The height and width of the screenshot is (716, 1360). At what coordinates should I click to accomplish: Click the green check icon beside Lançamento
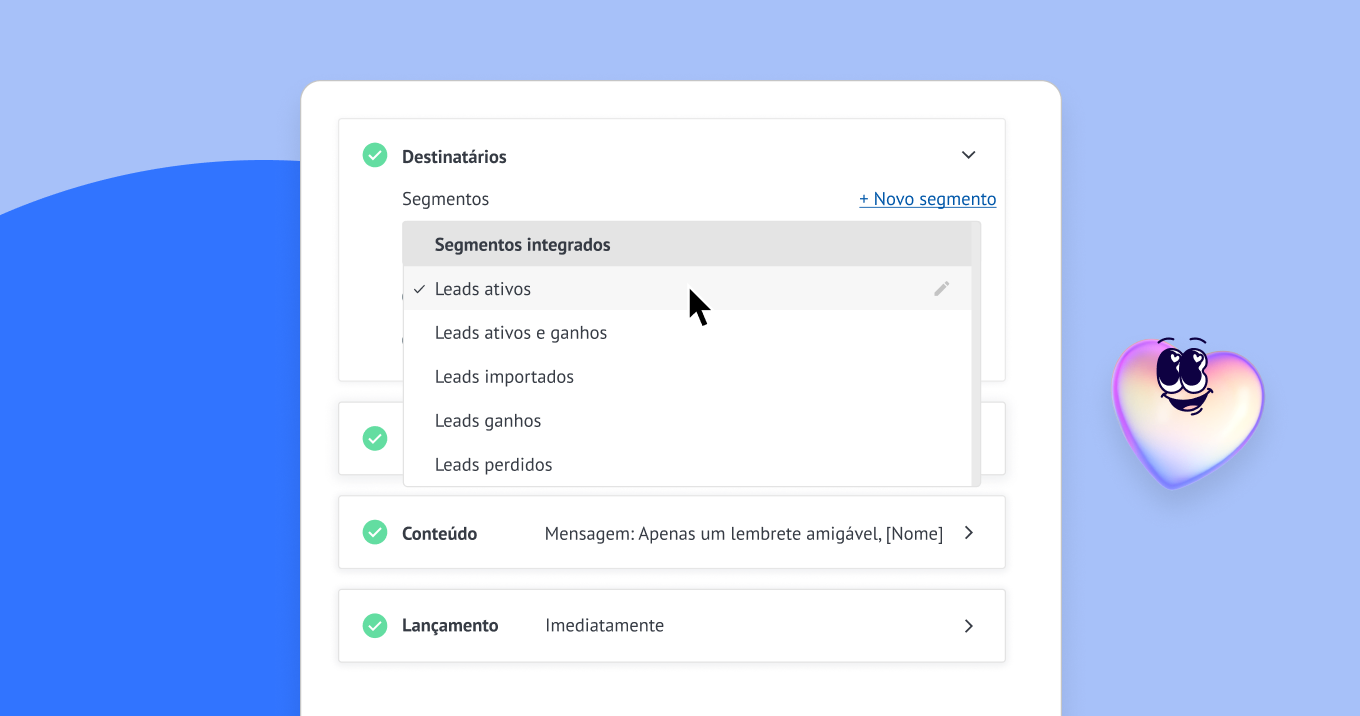[375, 626]
